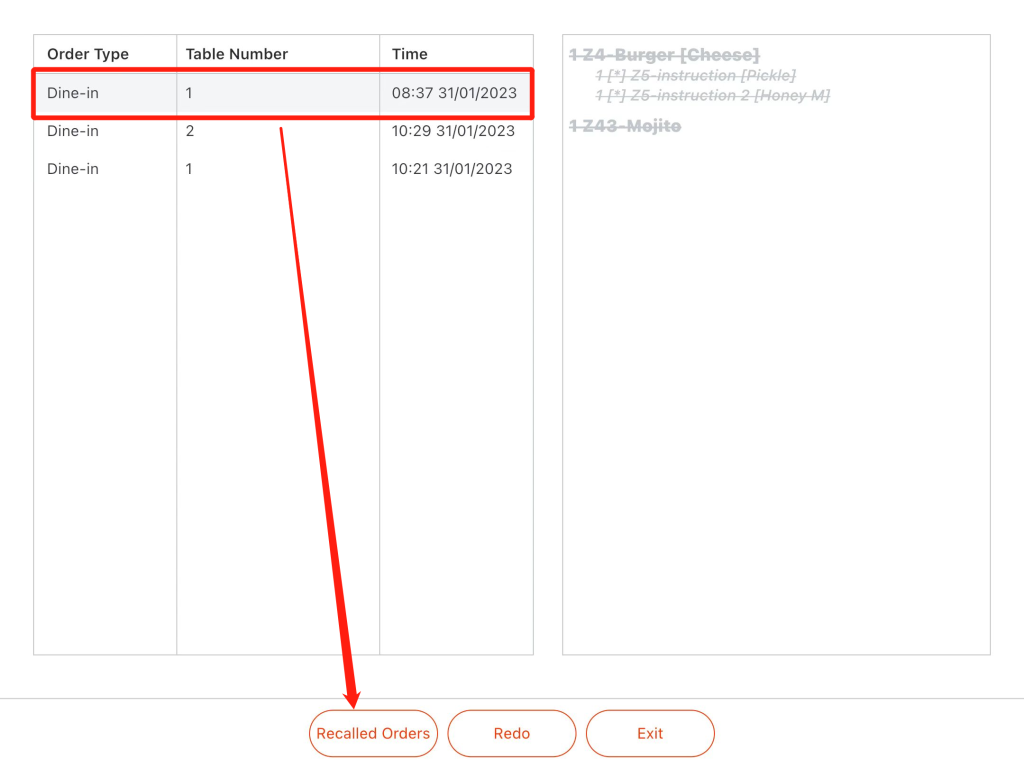Click the Redo button

(511, 733)
